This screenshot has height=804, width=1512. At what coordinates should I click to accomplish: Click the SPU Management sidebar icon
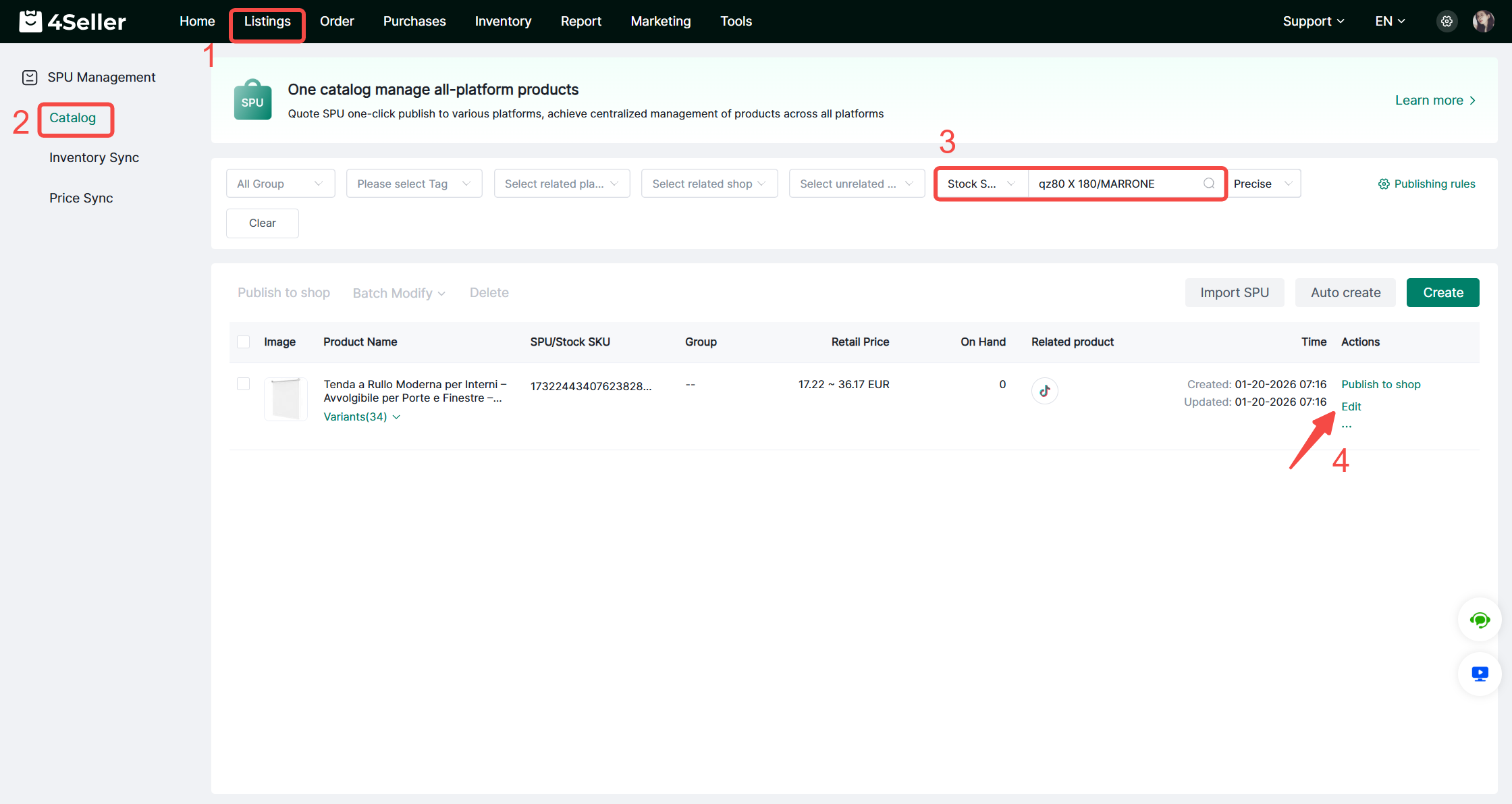(x=30, y=78)
